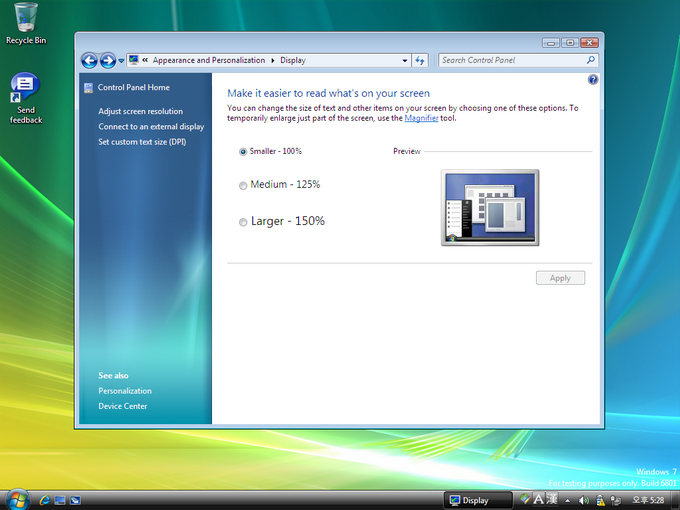Open Control Panel Home
The height and width of the screenshot is (510, 680).
coord(134,88)
